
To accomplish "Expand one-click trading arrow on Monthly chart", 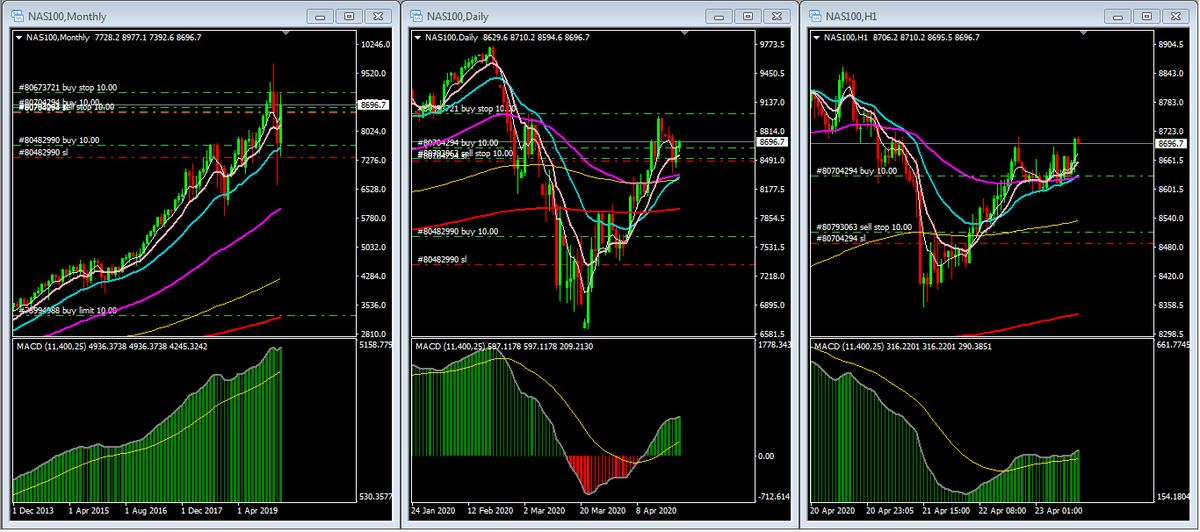I will 17,37.
